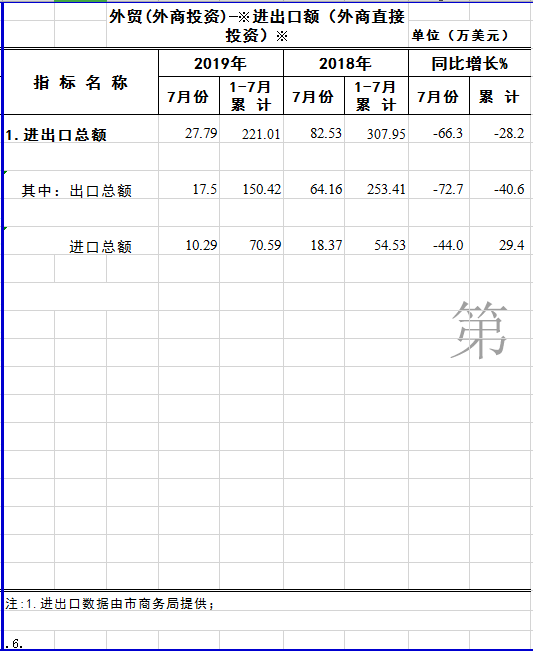The image size is (533, 651).
Task: Click the 150.42 export cumulative cell
Action: point(251,185)
